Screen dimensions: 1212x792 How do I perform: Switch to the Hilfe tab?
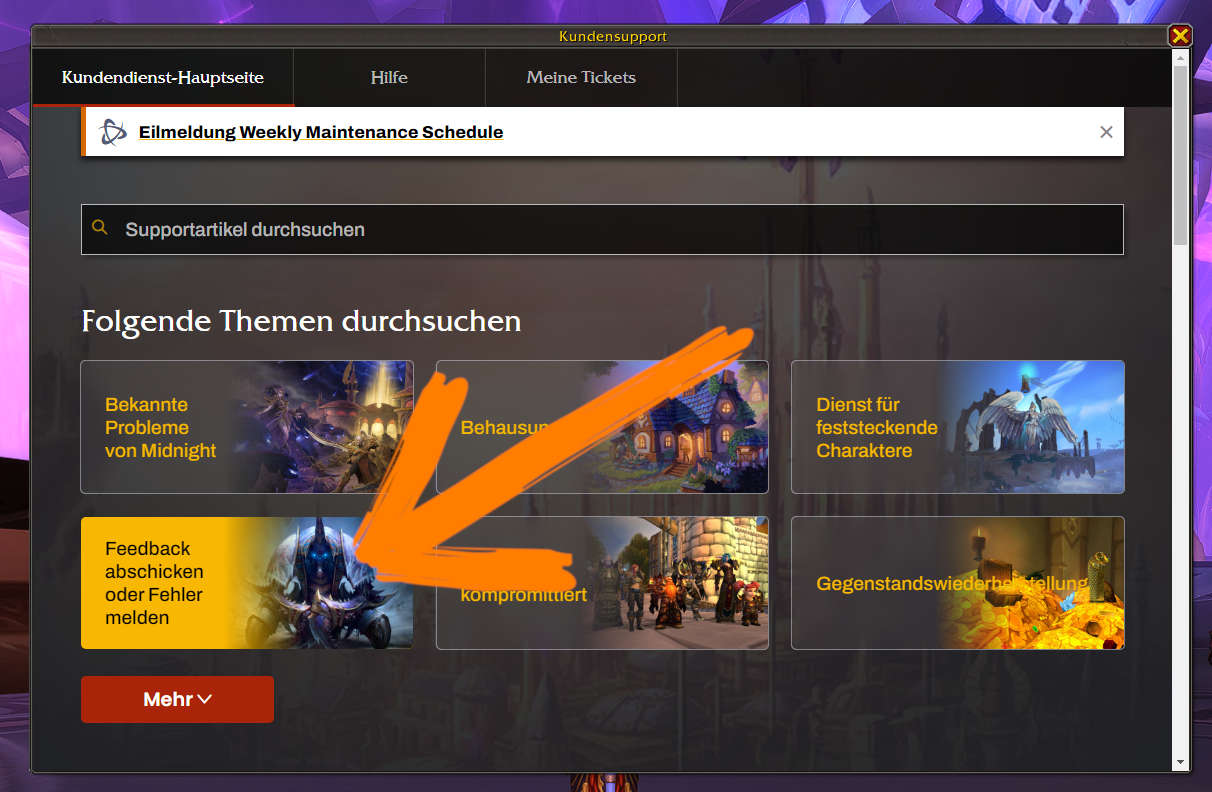pos(389,77)
